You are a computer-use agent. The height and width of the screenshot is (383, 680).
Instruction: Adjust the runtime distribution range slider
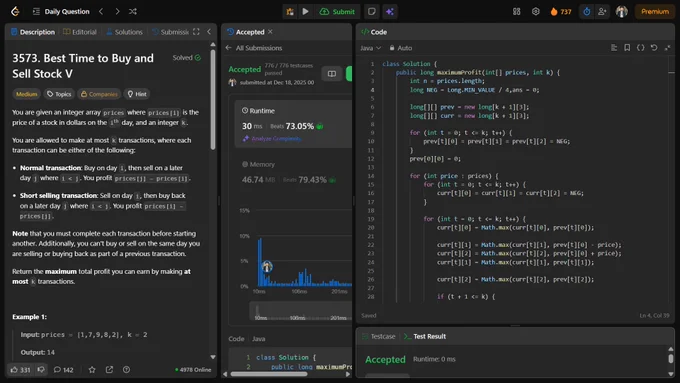[x=301, y=311]
